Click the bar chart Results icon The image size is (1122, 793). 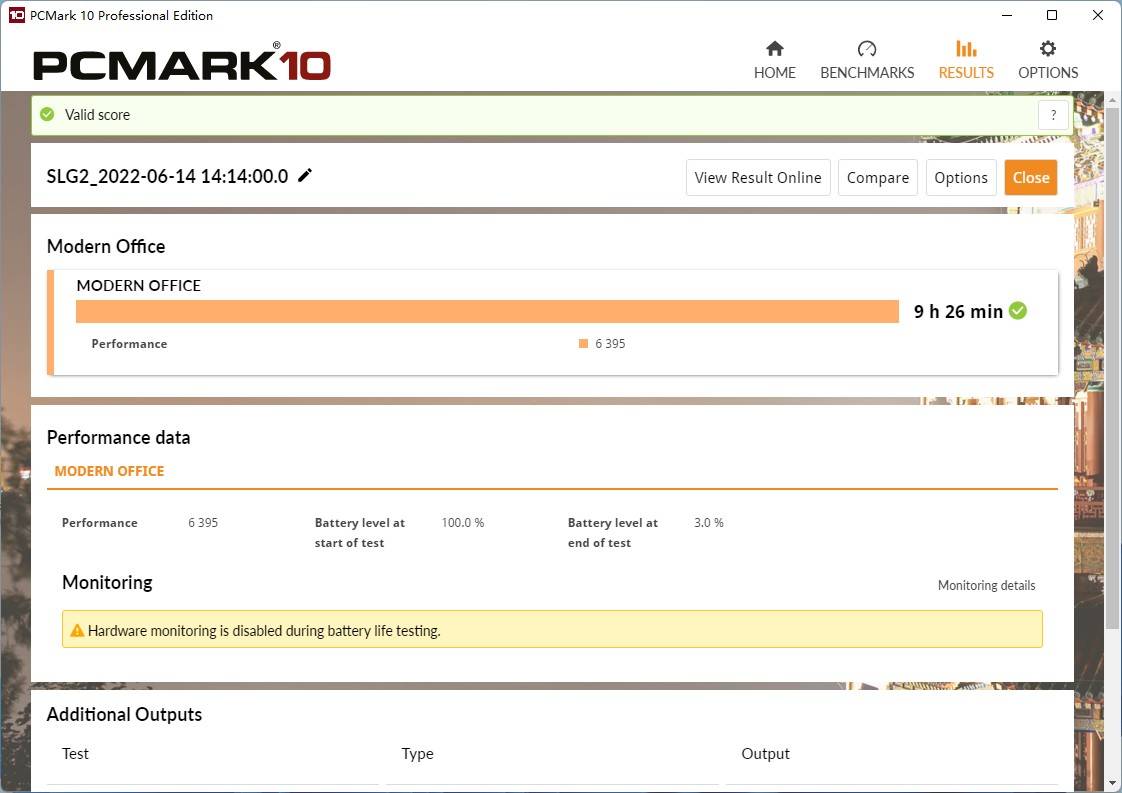pyautogui.click(x=966, y=49)
